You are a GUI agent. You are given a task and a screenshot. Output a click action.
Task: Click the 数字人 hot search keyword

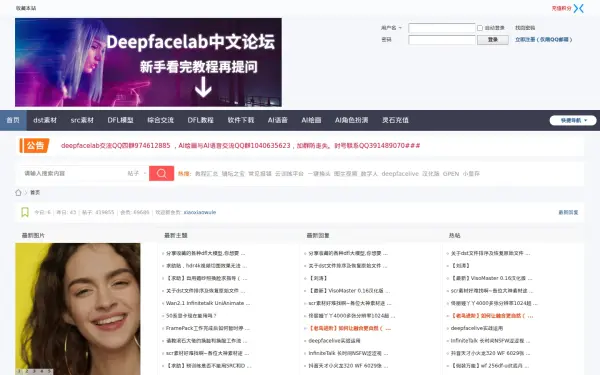(369, 174)
